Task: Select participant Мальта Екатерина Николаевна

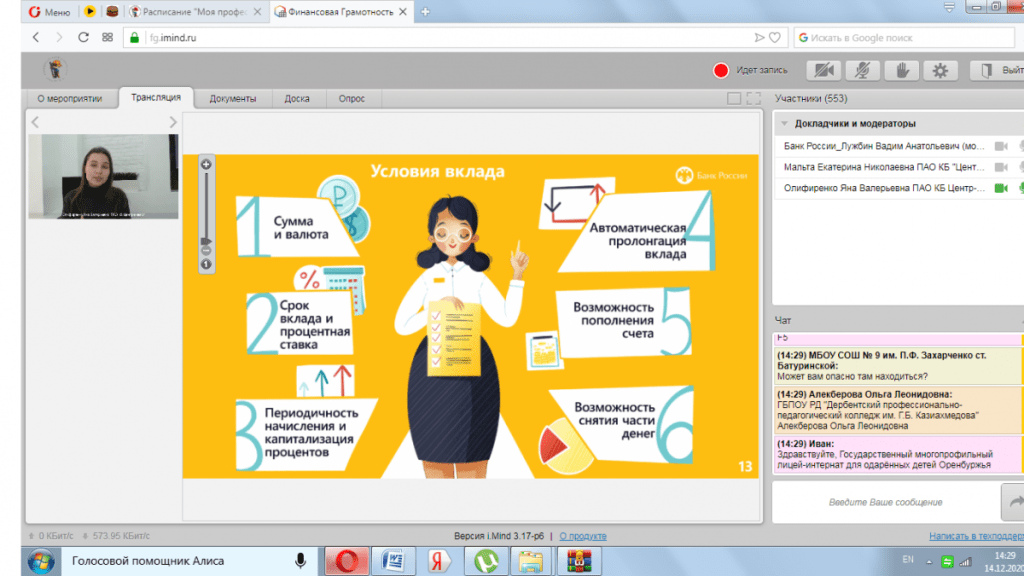Action: coord(884,167)
